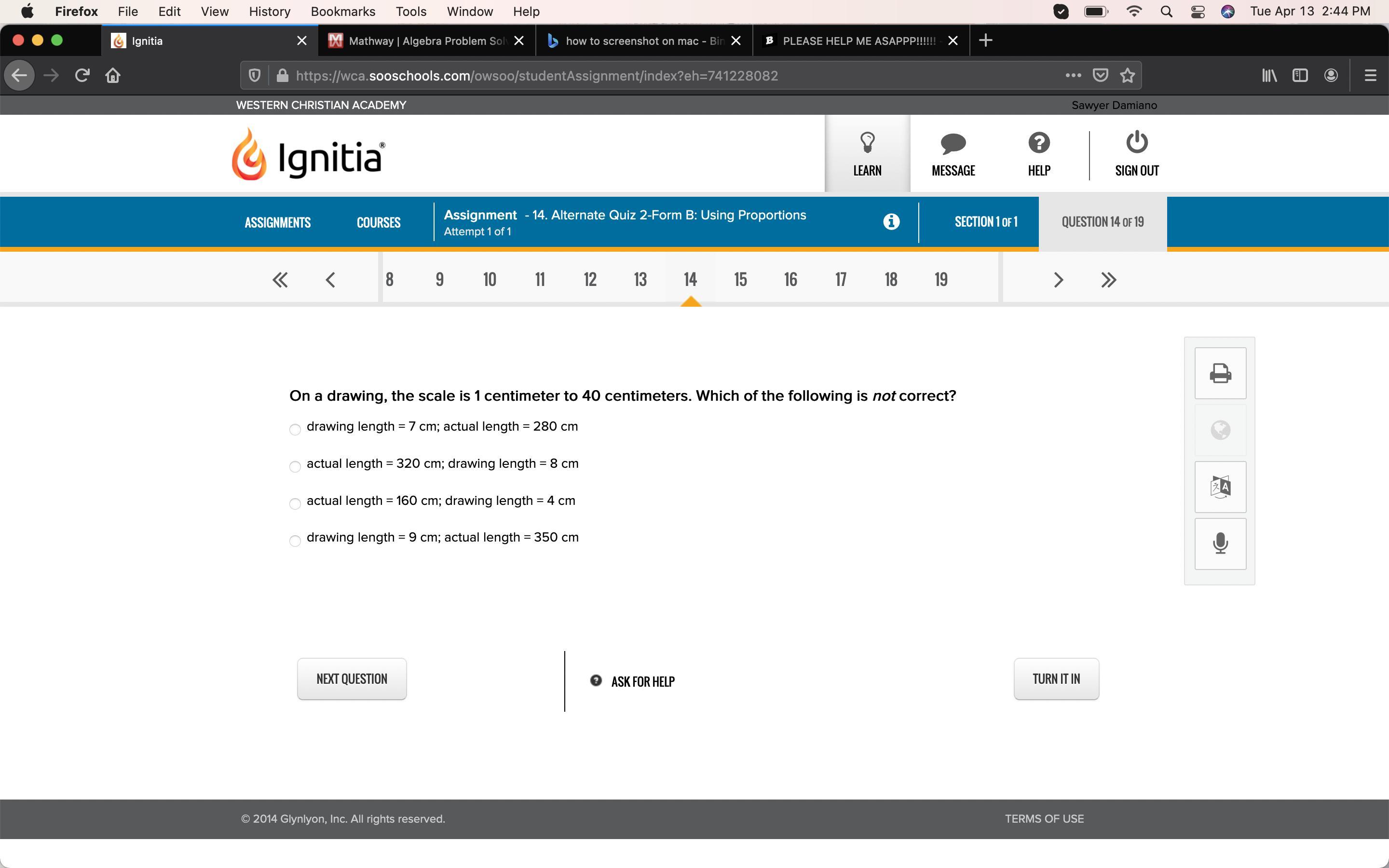
Task: Jump to question 17 in navigator
Action: point(840,280)
